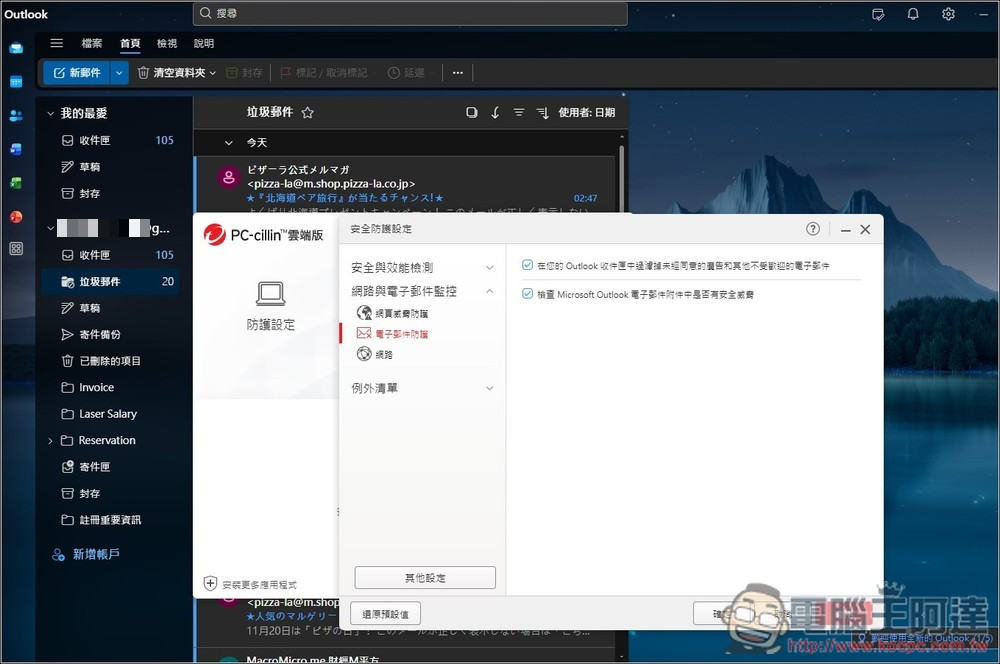
Task: Click the 其他設定 button
Action: click(424, 577)
